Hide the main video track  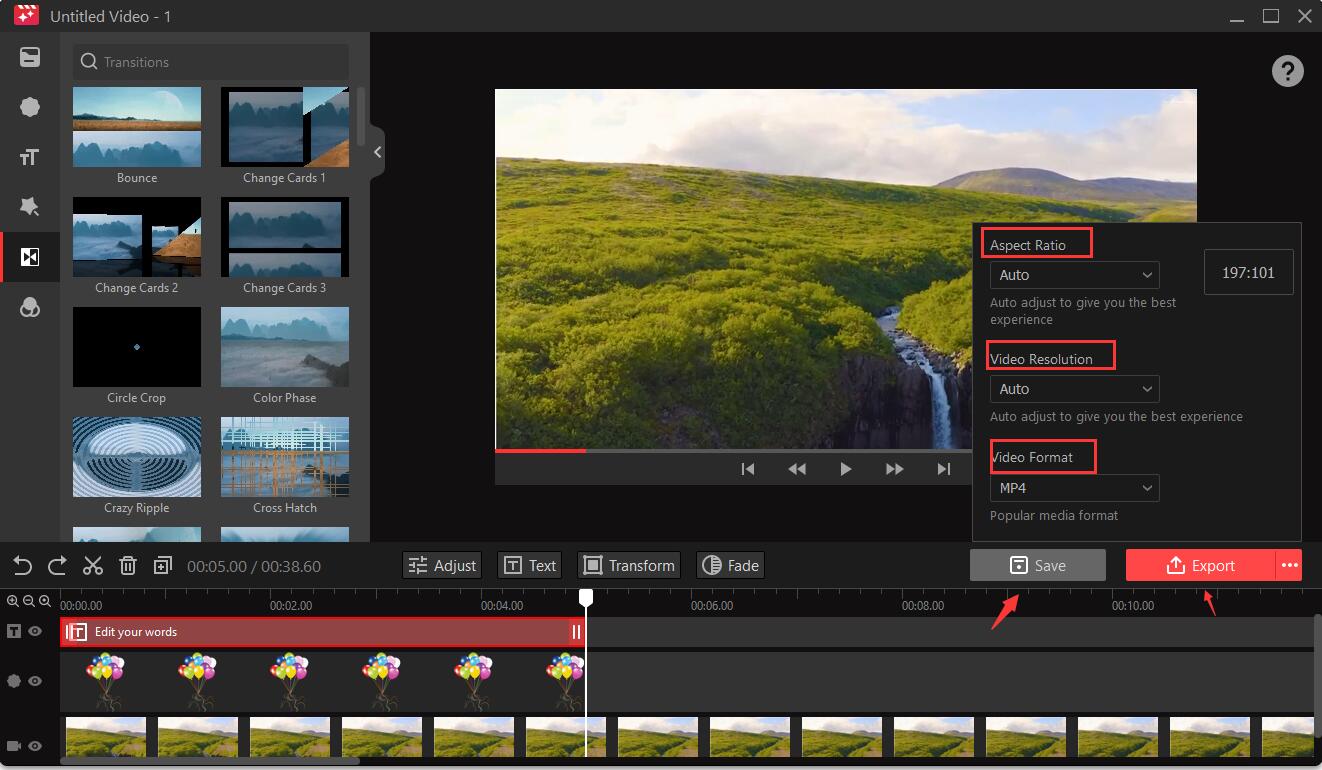click(x=34, y=745)
